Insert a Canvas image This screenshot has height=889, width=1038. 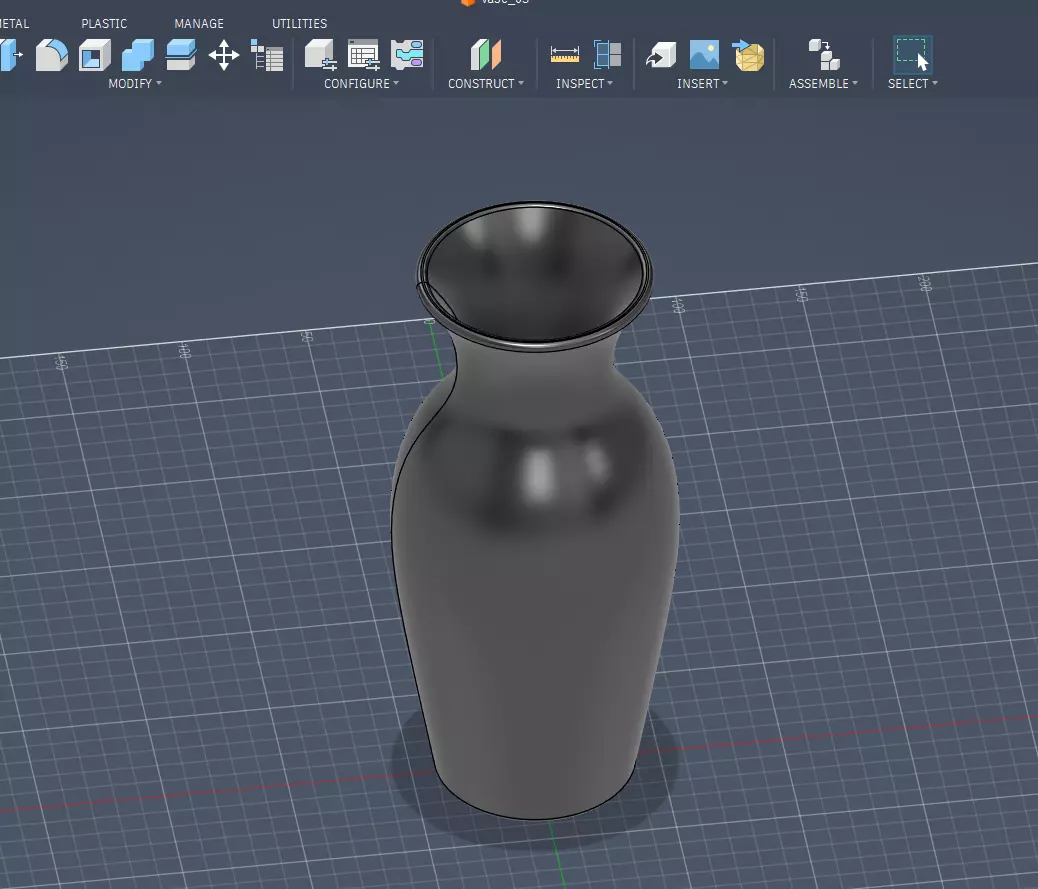(704, 55)
